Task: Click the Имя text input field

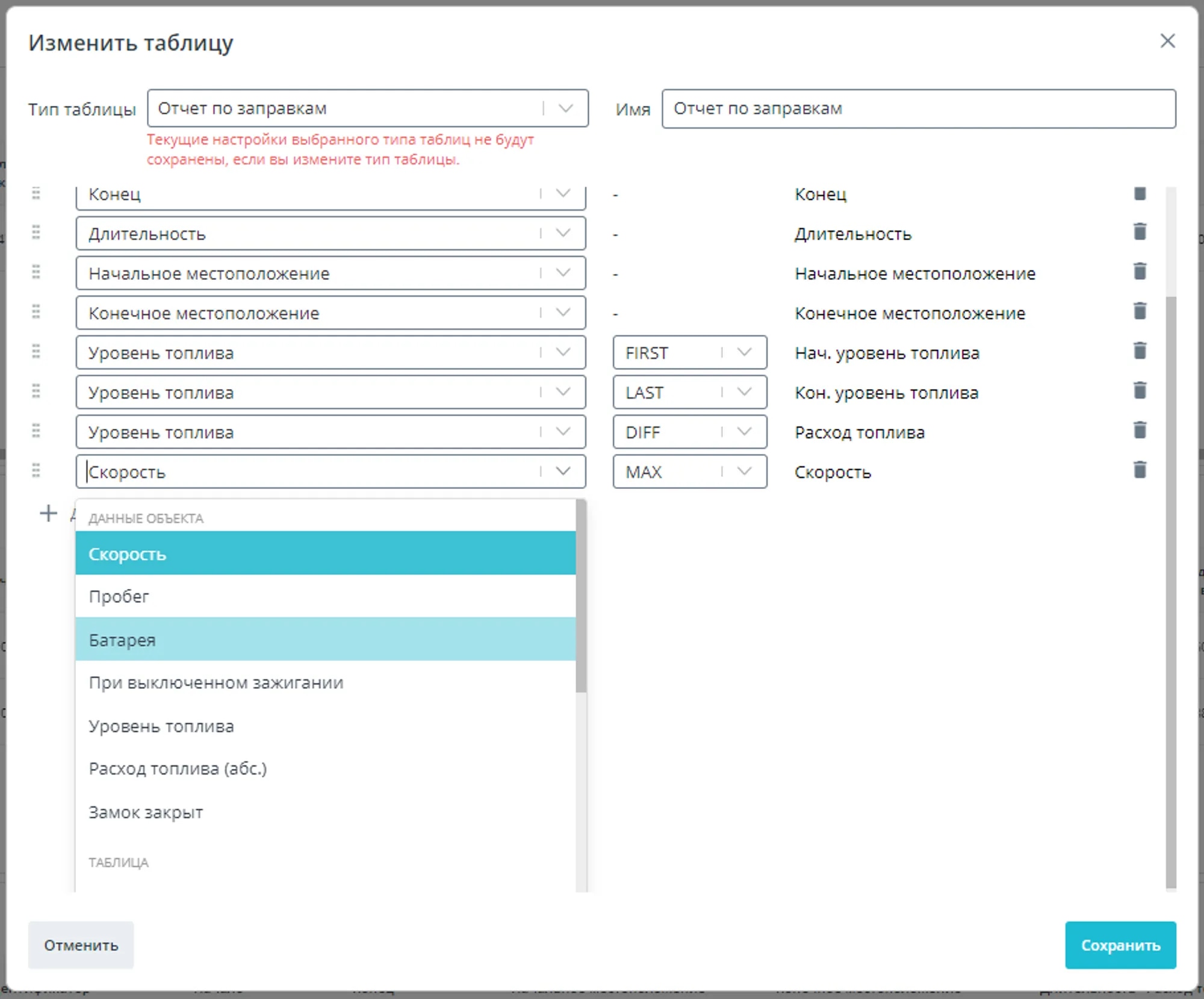Action: click(x=918, y=108)
